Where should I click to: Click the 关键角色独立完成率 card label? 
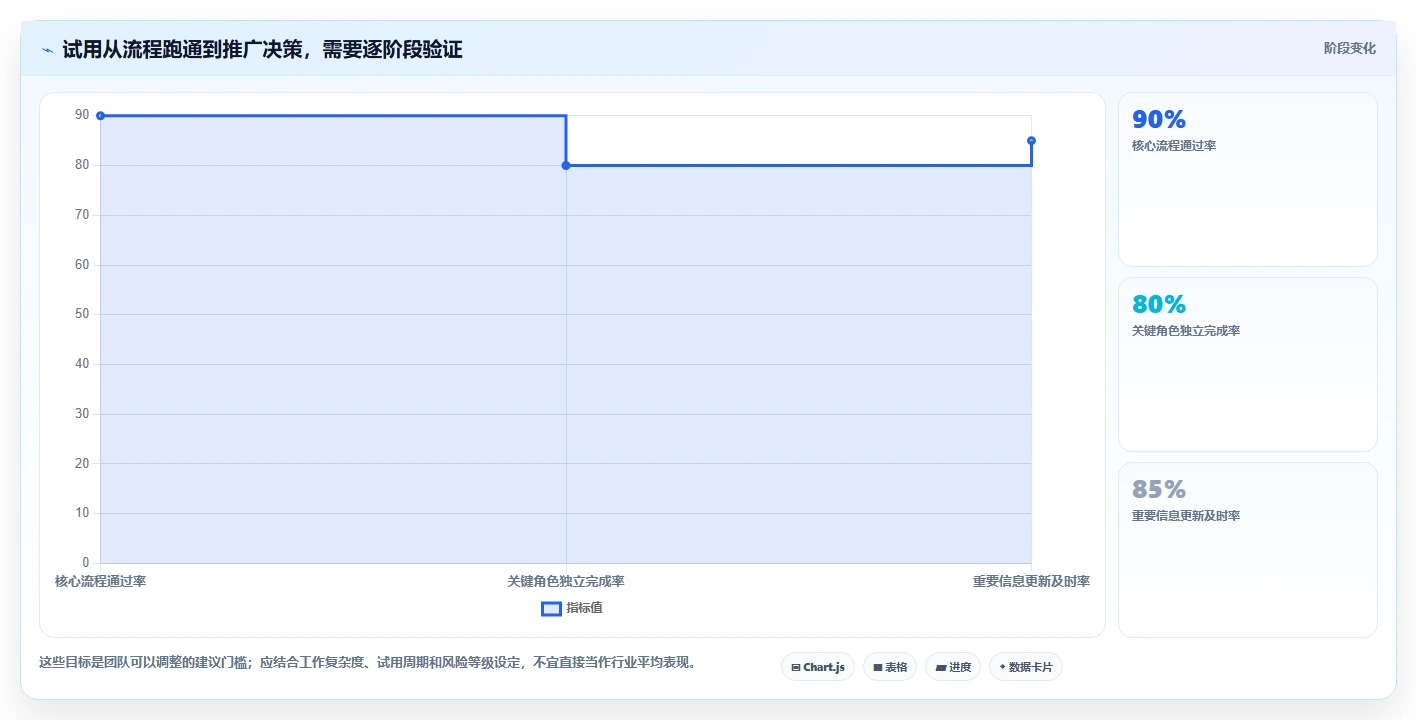tap(1186, 331)
